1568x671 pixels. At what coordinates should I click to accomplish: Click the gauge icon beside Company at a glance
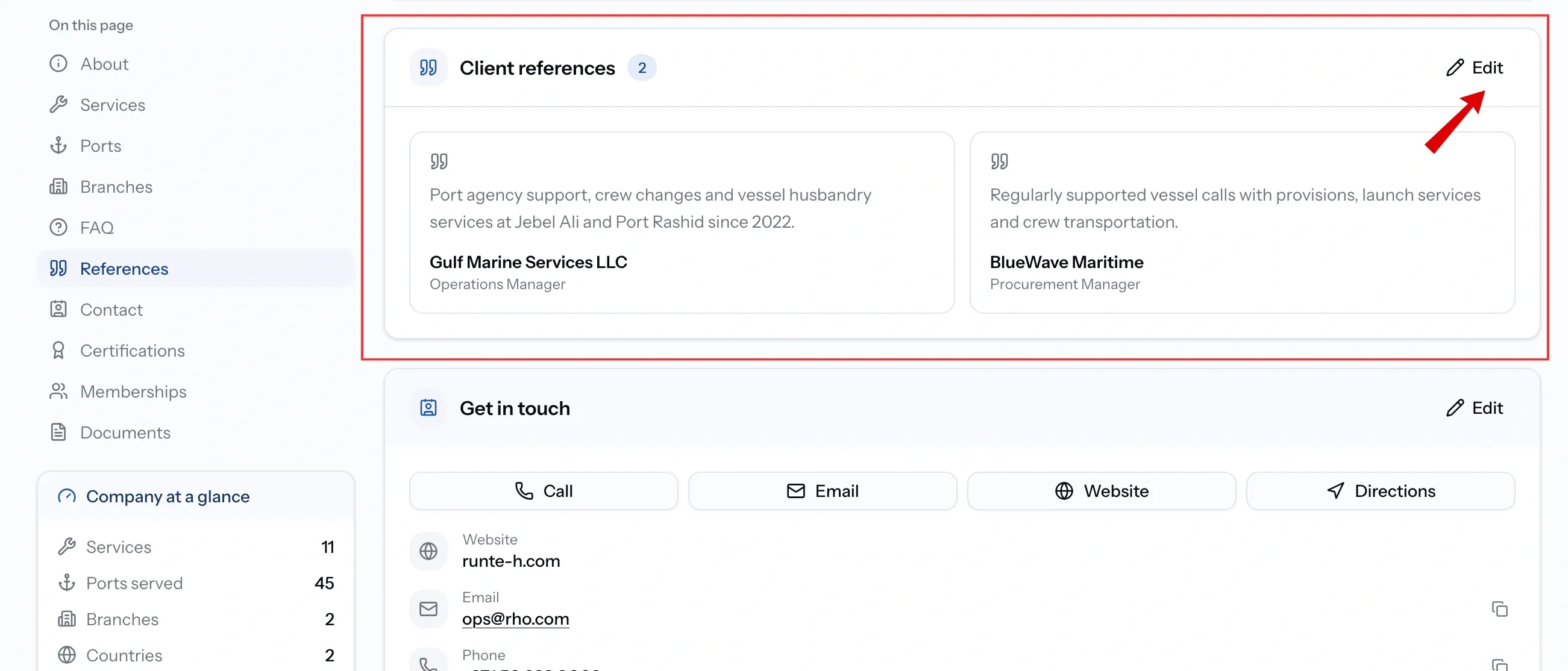click(67, 496)
